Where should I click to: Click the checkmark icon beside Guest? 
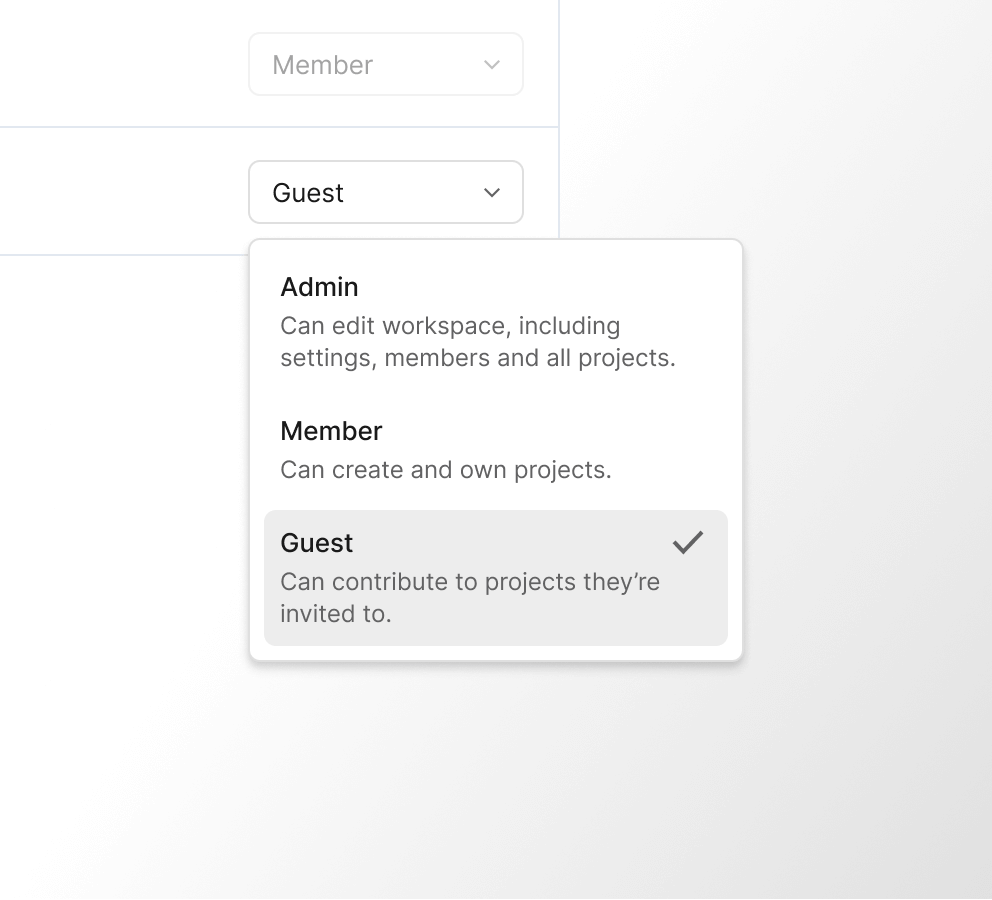tap(688, 543)
